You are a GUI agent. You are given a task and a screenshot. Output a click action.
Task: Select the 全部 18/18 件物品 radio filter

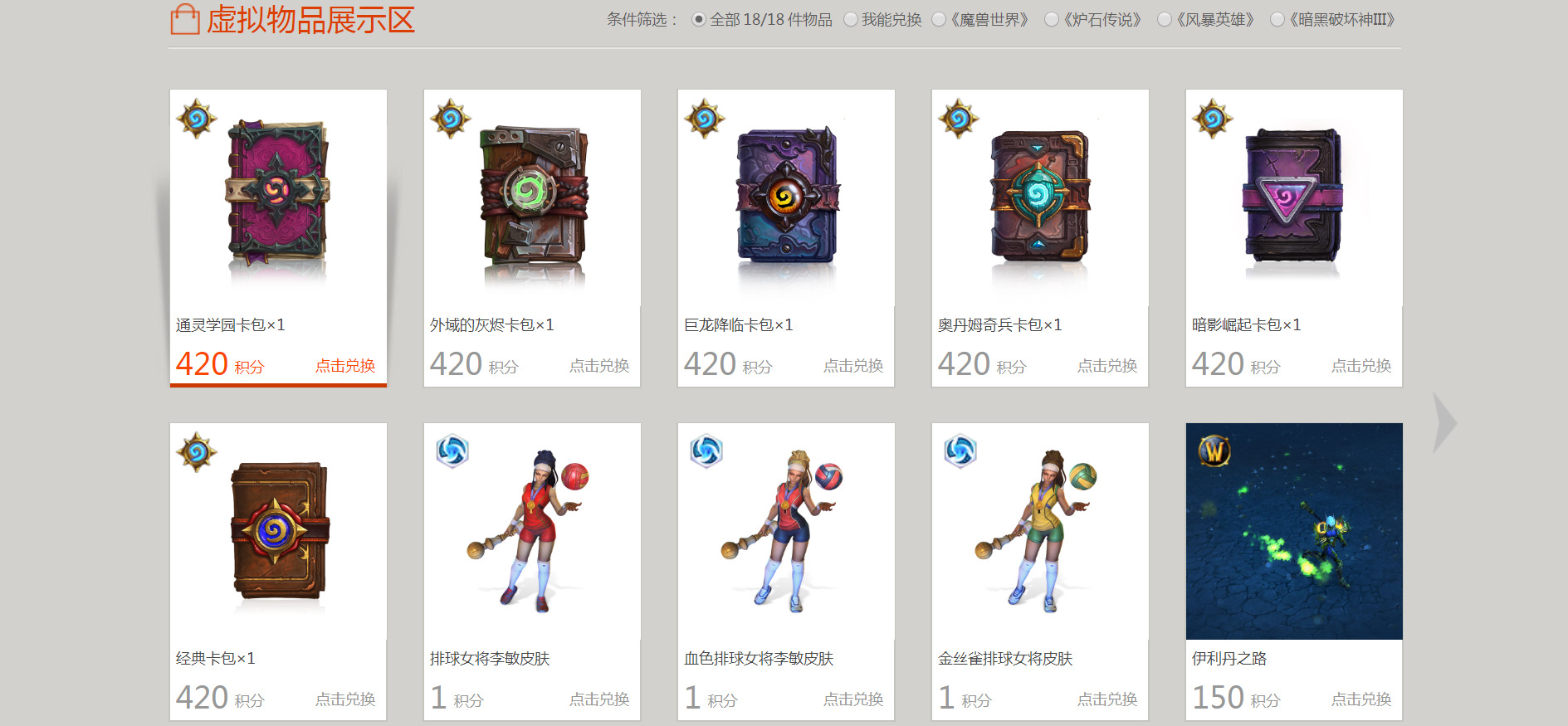pyautogui.click(x=698, y=19)
